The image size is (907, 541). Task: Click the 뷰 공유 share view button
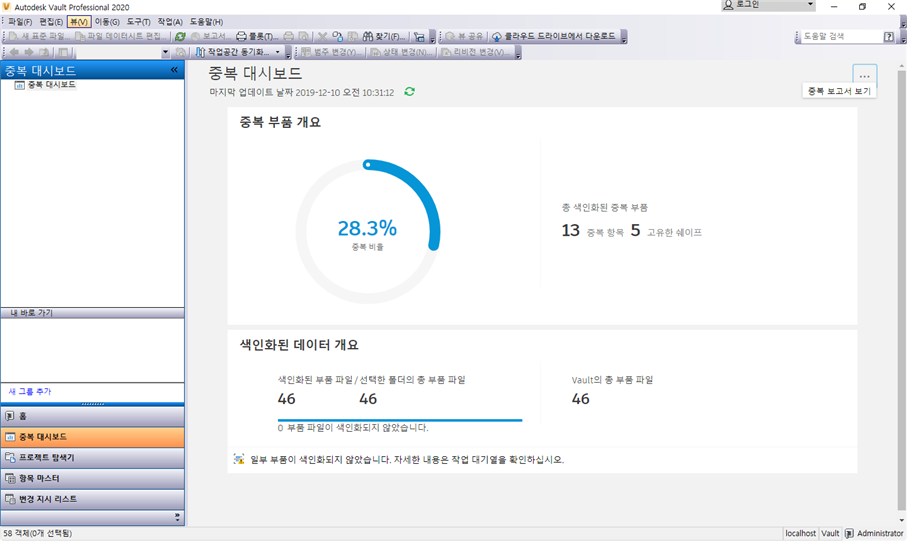pos(464,36)
